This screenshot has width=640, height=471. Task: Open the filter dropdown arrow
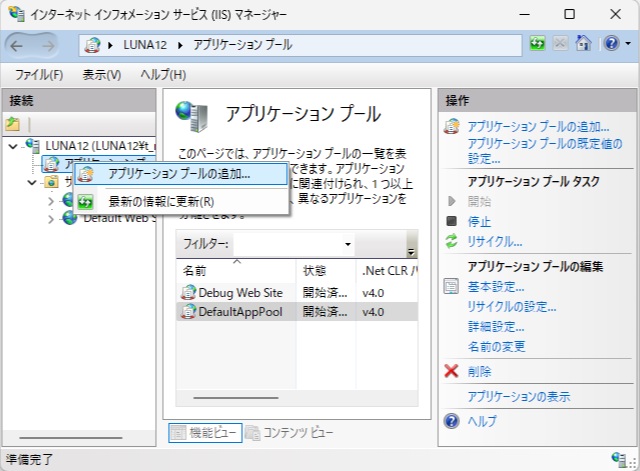(348, 244)
